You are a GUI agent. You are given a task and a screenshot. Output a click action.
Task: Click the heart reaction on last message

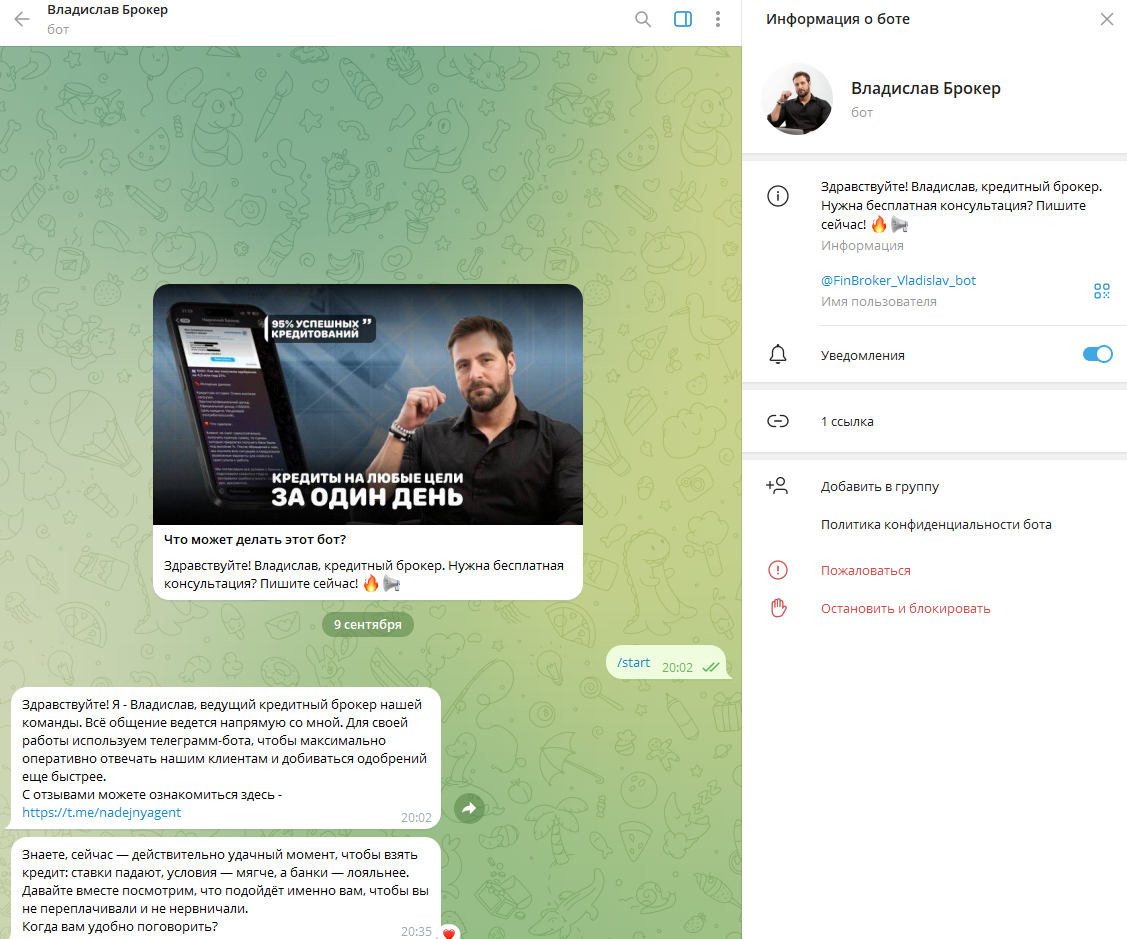pyautogui.click(x=449, y=933)
